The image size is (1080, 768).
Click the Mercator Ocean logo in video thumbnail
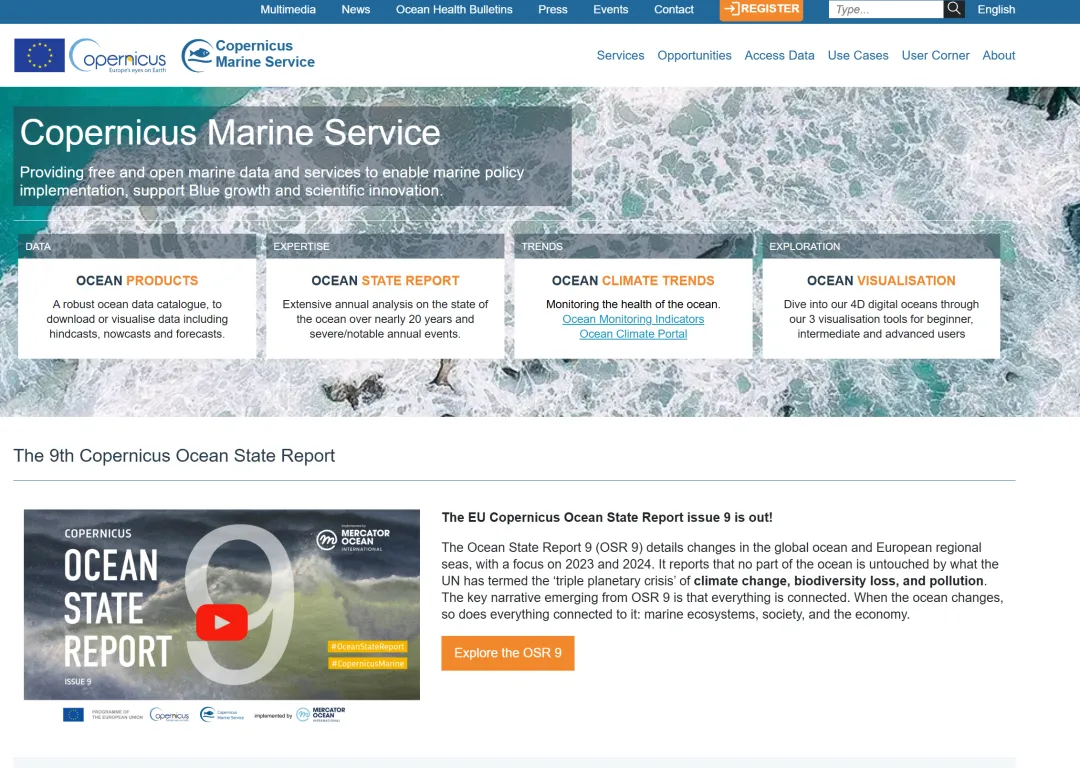353,539
